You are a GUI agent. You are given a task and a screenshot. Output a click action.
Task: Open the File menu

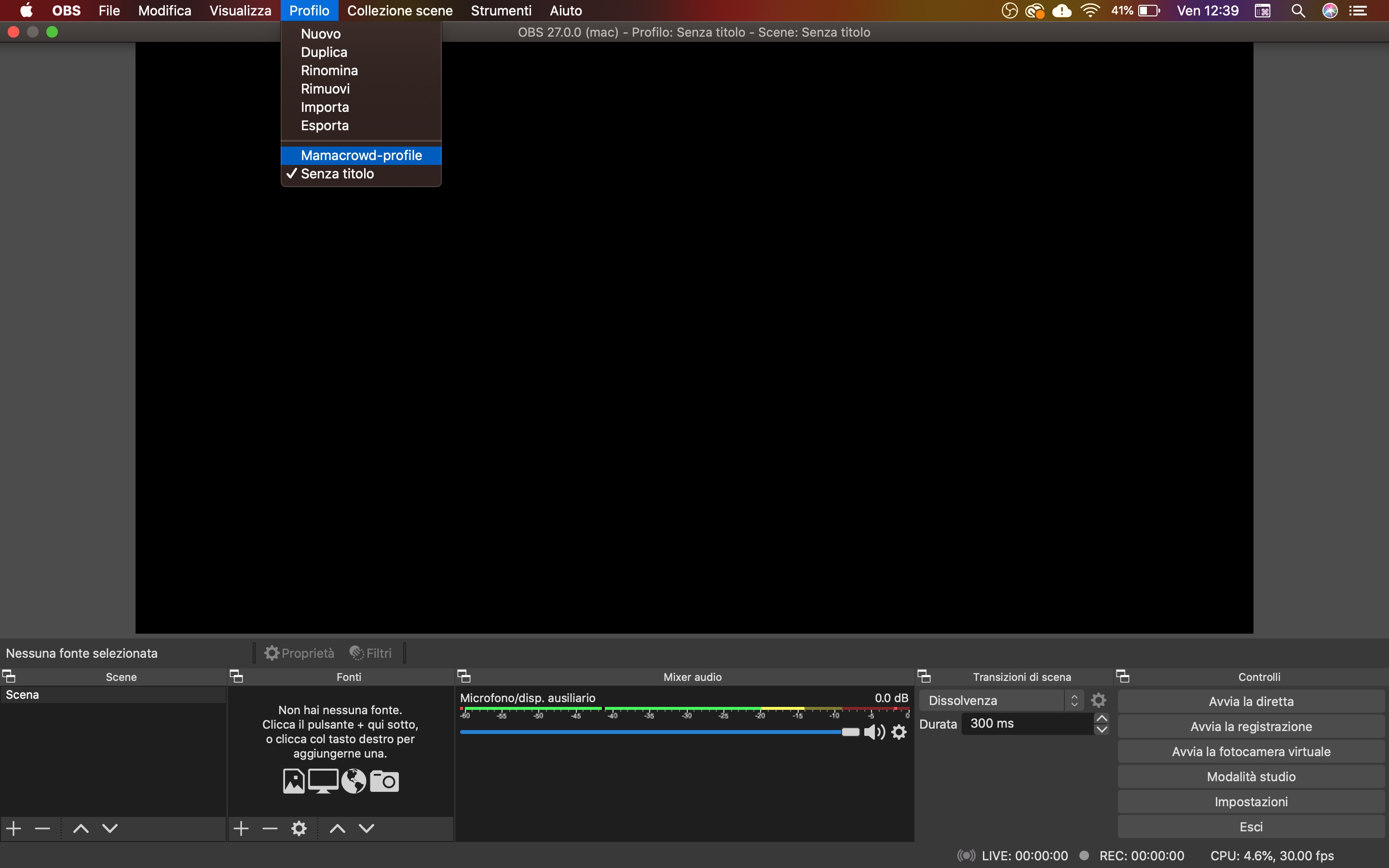[109, 11]
